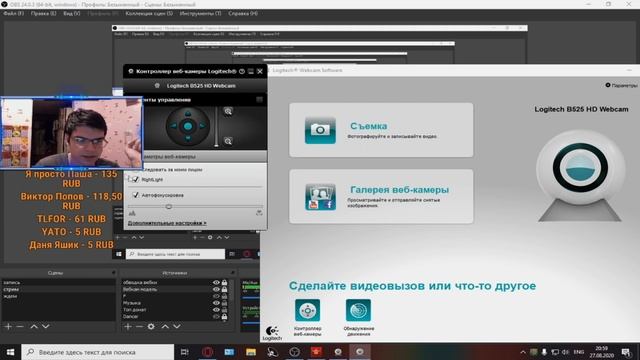Click the camera icon on Съемка tile
The height and width of the screenshot is (360, 640).
pos(320,130)
